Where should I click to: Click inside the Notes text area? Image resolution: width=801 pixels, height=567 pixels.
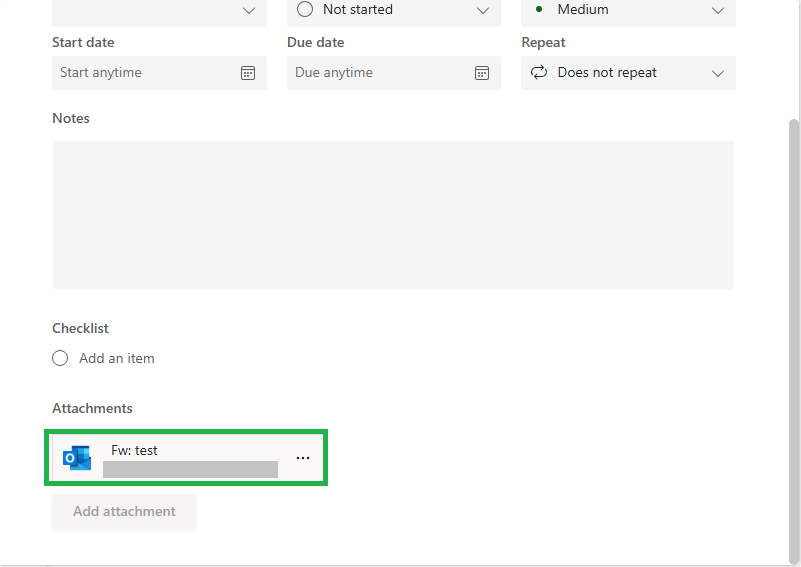click(x=393, y=215)
